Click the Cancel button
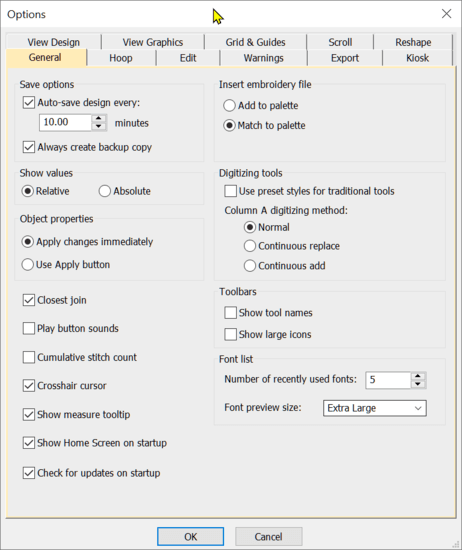Screen dimensions: 462x550 click(x=268, y=537)
